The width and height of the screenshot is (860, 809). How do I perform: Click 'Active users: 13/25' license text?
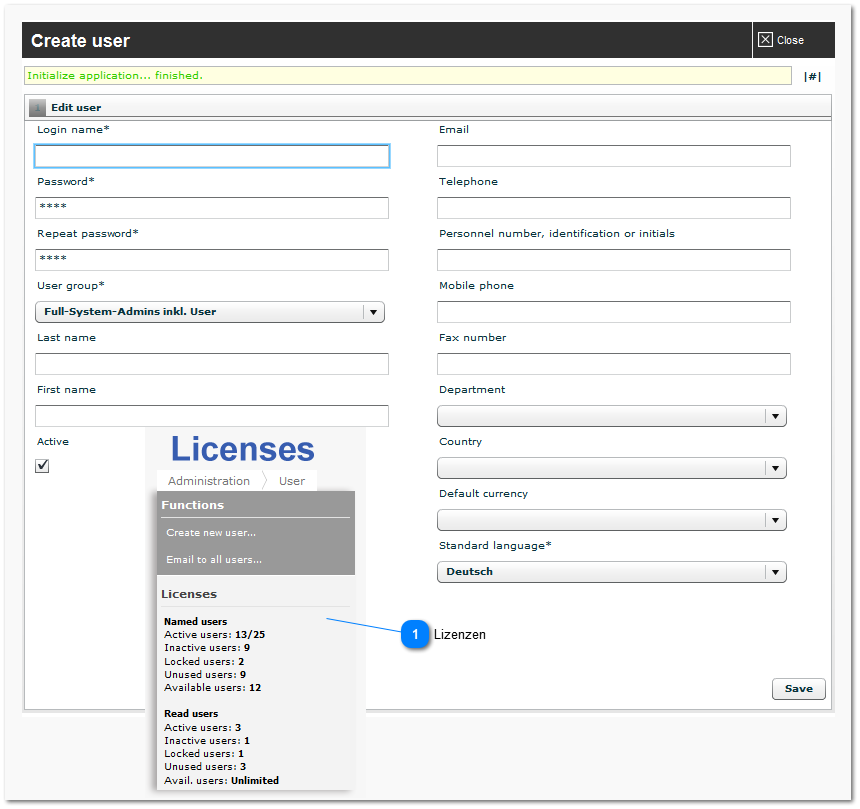214,635
